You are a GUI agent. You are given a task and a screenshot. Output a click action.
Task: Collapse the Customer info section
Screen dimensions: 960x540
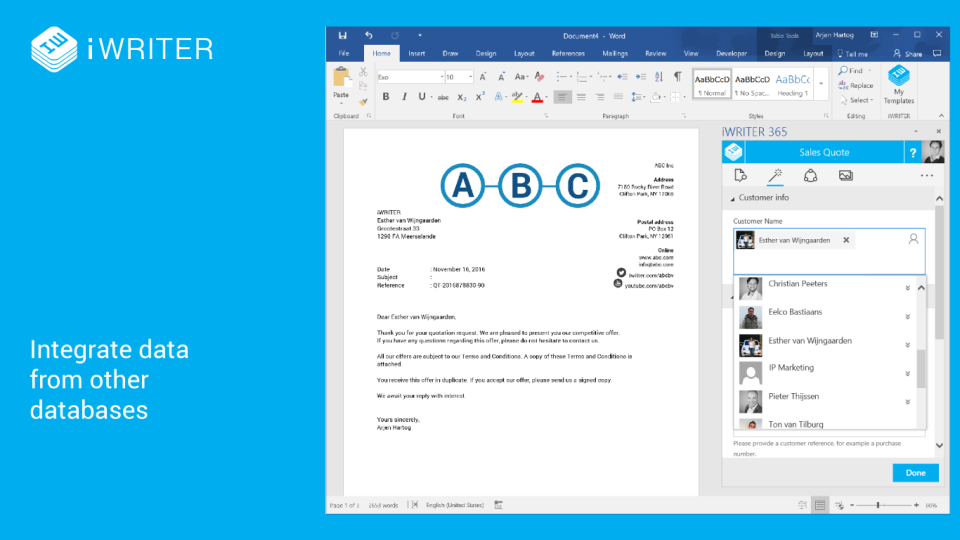(x=733, y=198)
